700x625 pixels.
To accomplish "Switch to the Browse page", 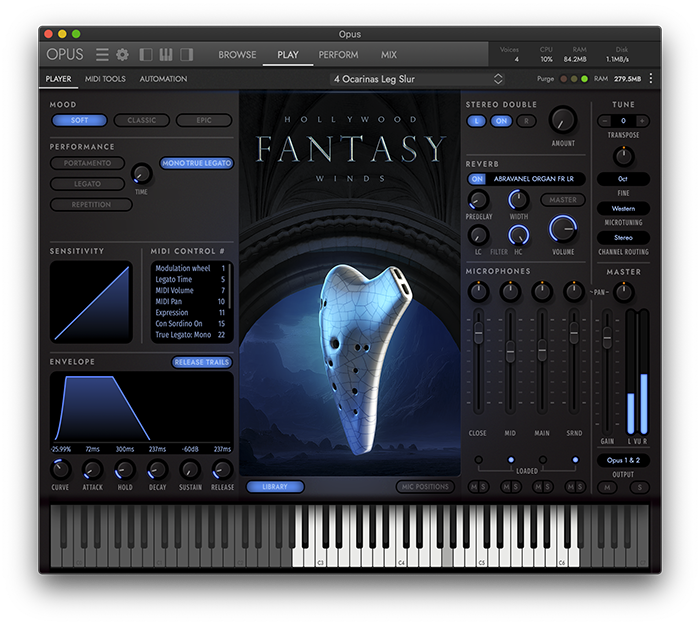I will point(237,55).
